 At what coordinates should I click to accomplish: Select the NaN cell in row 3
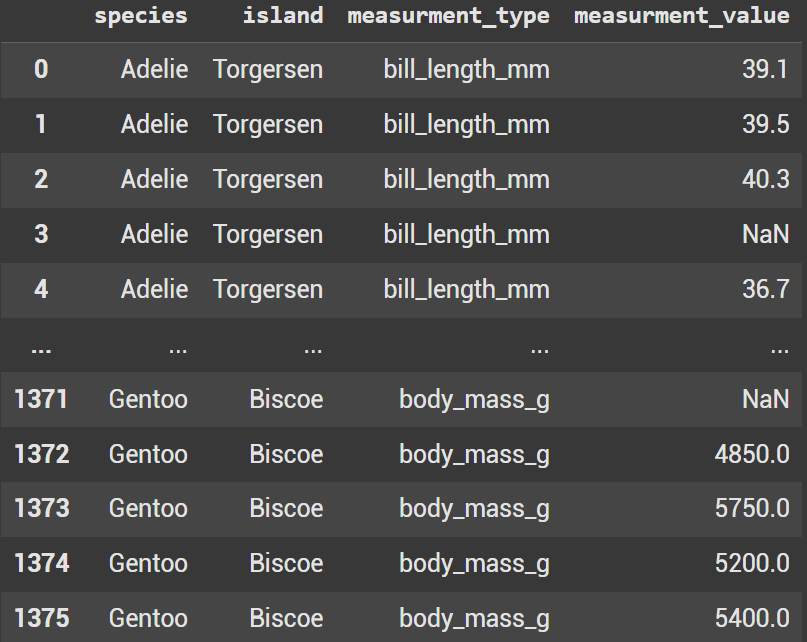[765, 234]
